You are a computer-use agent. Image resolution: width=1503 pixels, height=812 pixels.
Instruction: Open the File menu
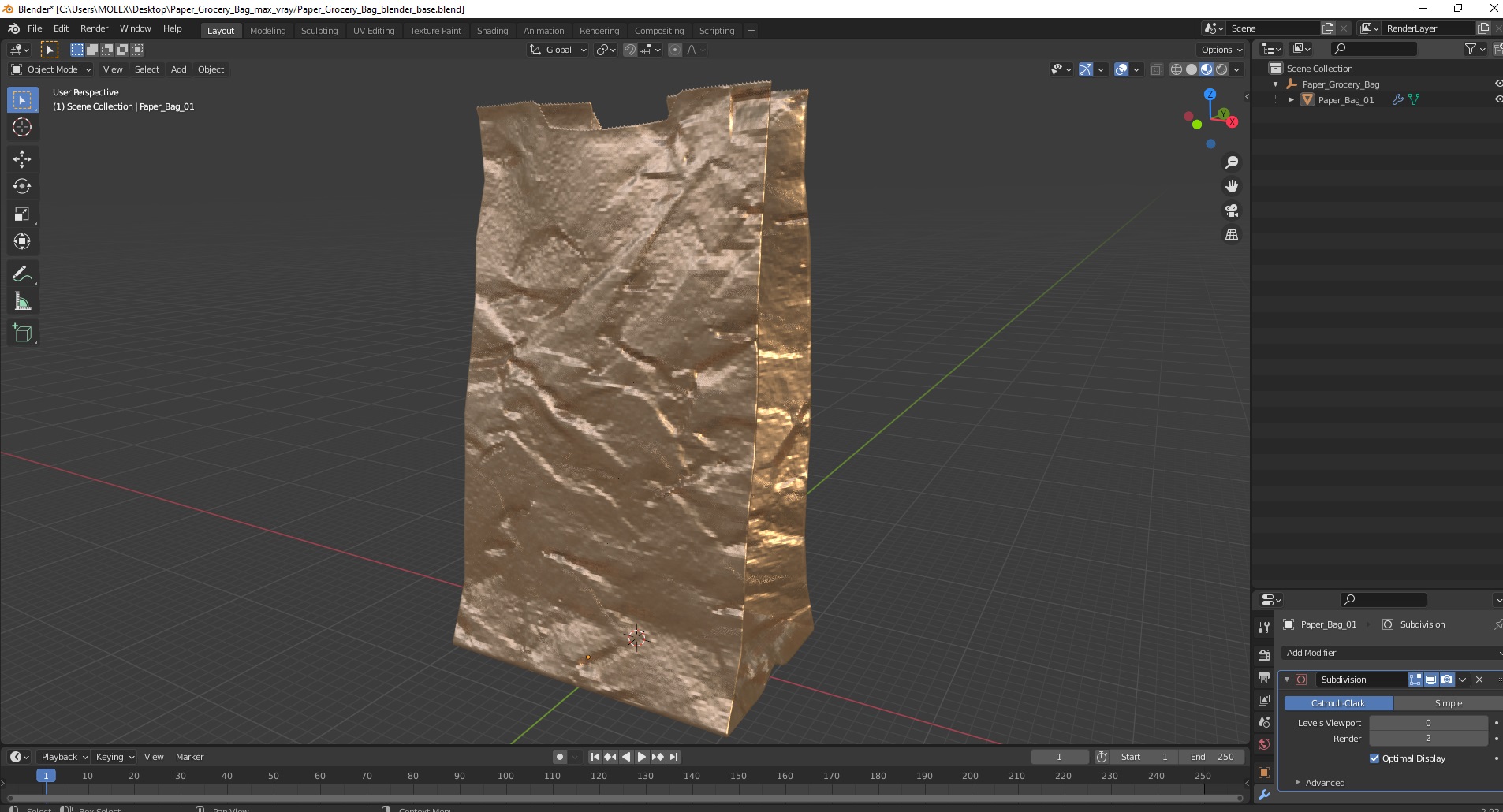(x=35, y=28)
